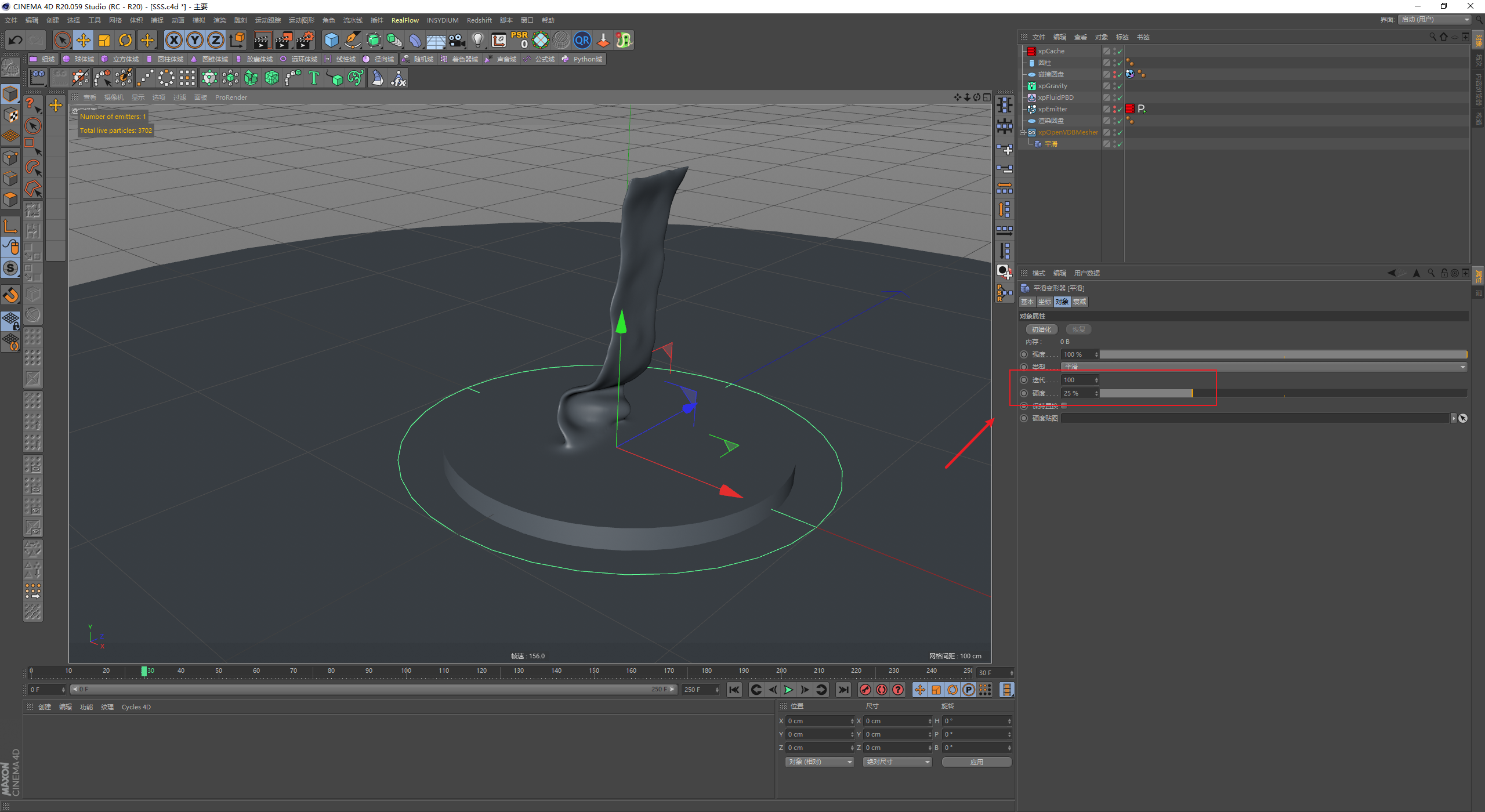This screenshot has width=1485, height=812.
Task: Click 强度 percent stepper arrows
Action: (1096, 354)
